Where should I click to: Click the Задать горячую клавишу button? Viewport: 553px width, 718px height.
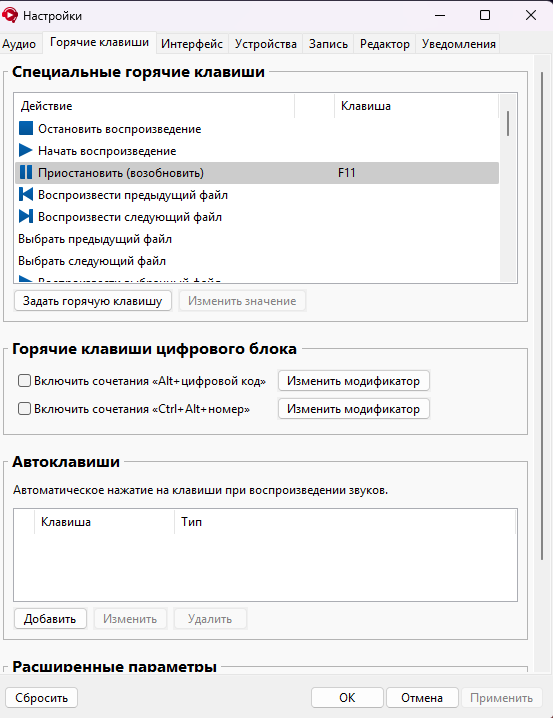pyautogui.click(x=93, y=301)
